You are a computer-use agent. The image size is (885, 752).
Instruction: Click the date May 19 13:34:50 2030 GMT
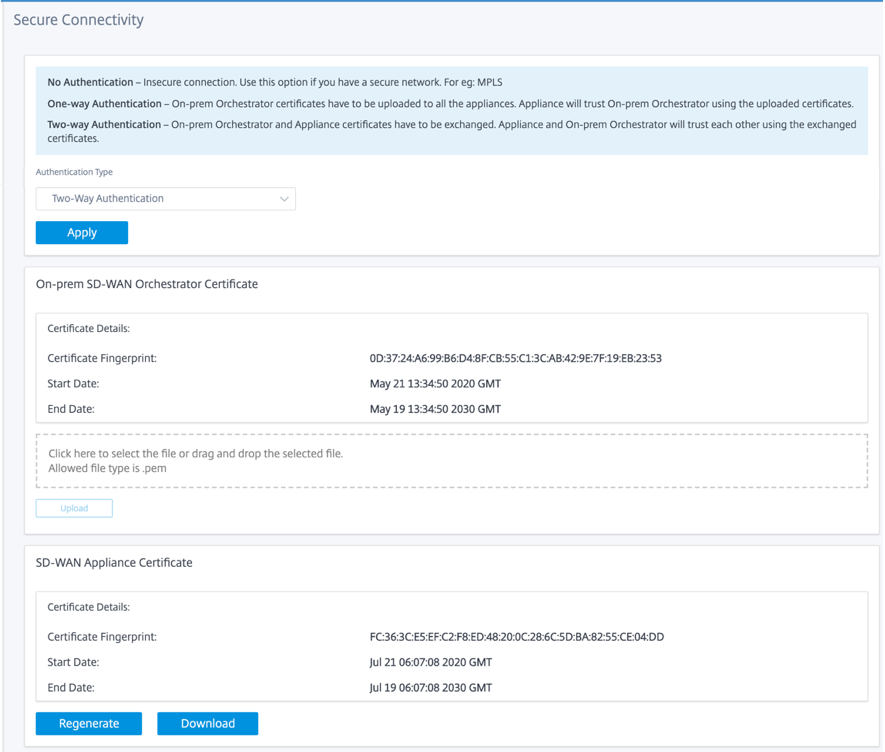435,409
